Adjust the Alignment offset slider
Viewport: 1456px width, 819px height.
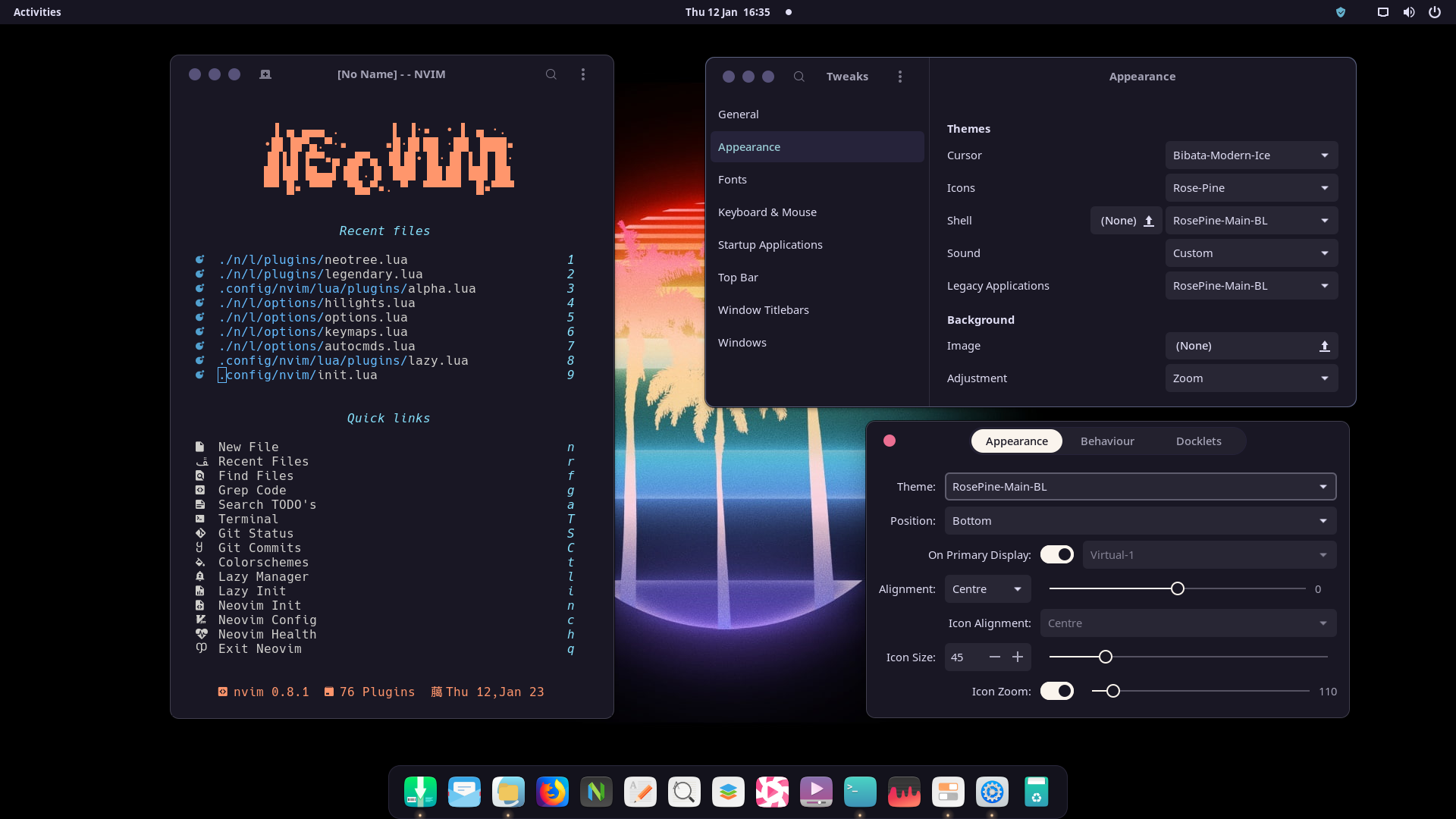[x=1177, y=589]
